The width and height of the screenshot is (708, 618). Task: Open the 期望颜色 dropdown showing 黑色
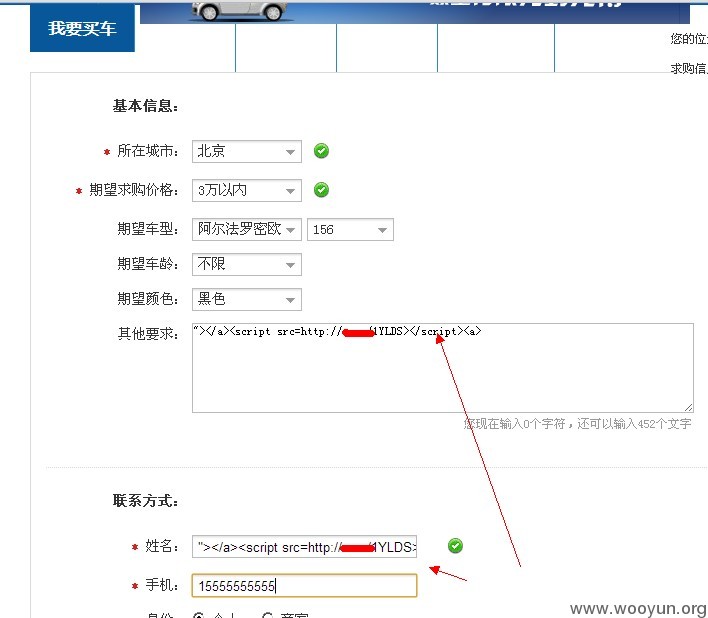pos(247,299)
